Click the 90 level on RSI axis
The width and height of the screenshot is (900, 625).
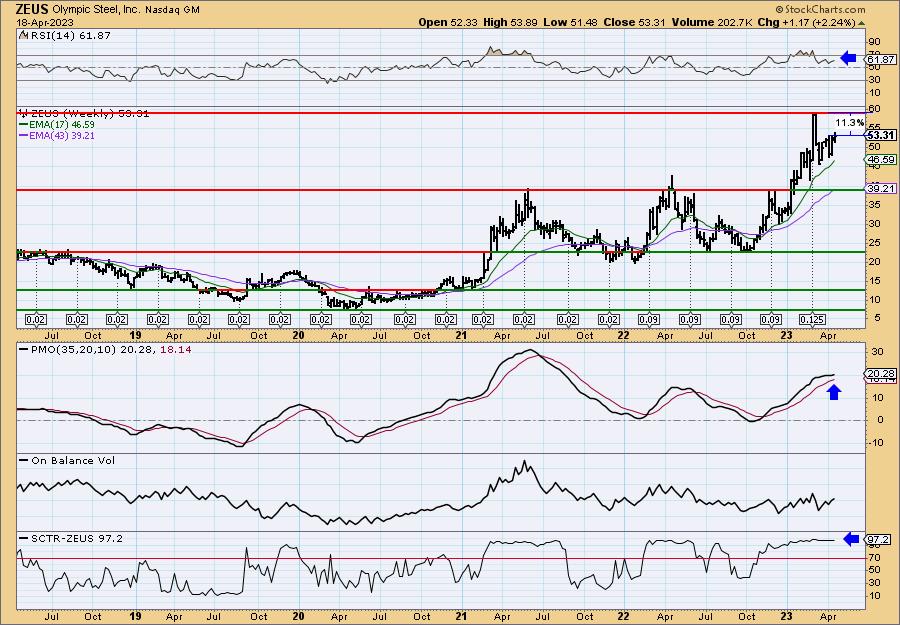click(x=874, y=42)
